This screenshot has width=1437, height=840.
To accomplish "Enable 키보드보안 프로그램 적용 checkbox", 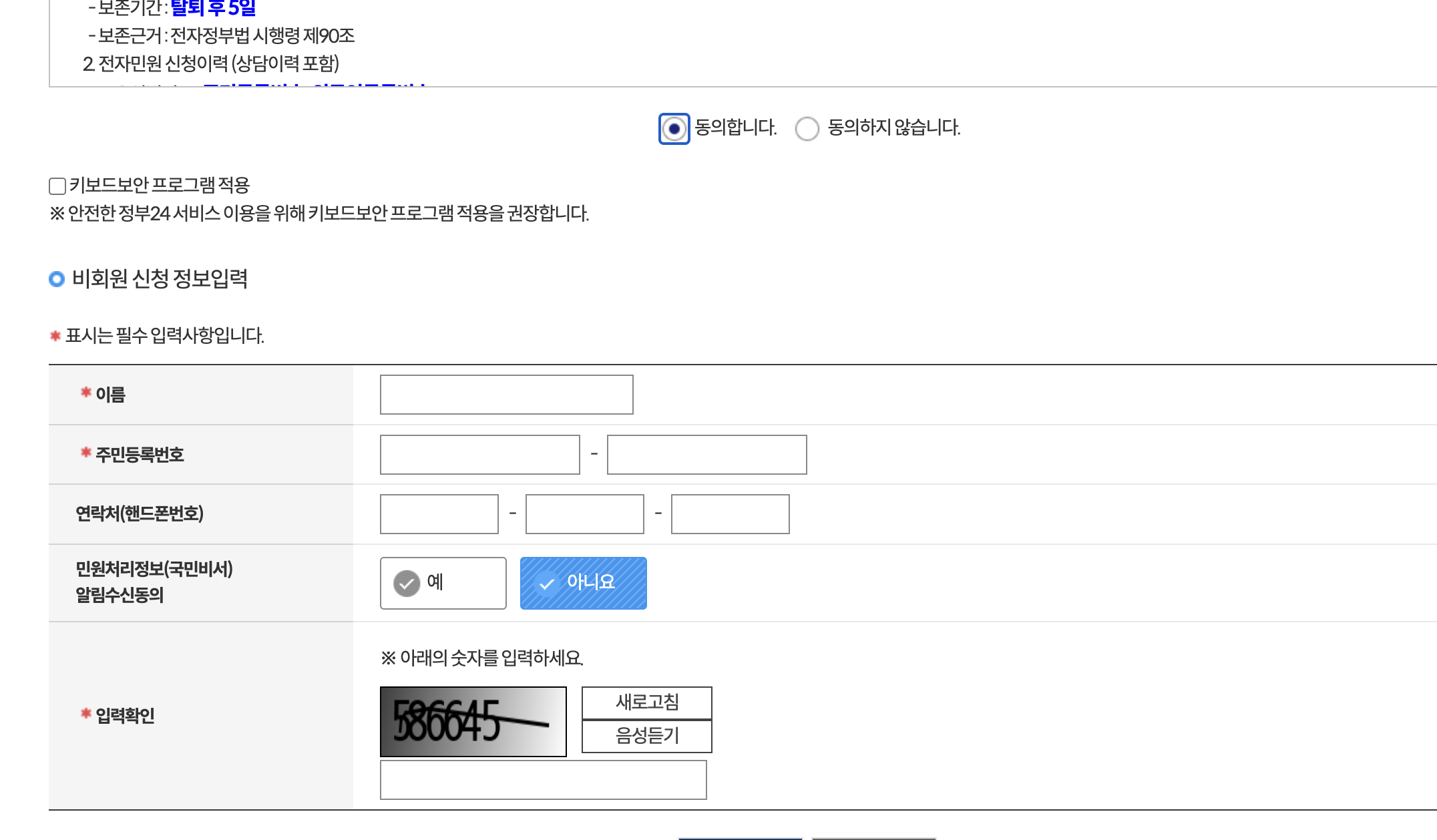I will click(x=57, y=186).
